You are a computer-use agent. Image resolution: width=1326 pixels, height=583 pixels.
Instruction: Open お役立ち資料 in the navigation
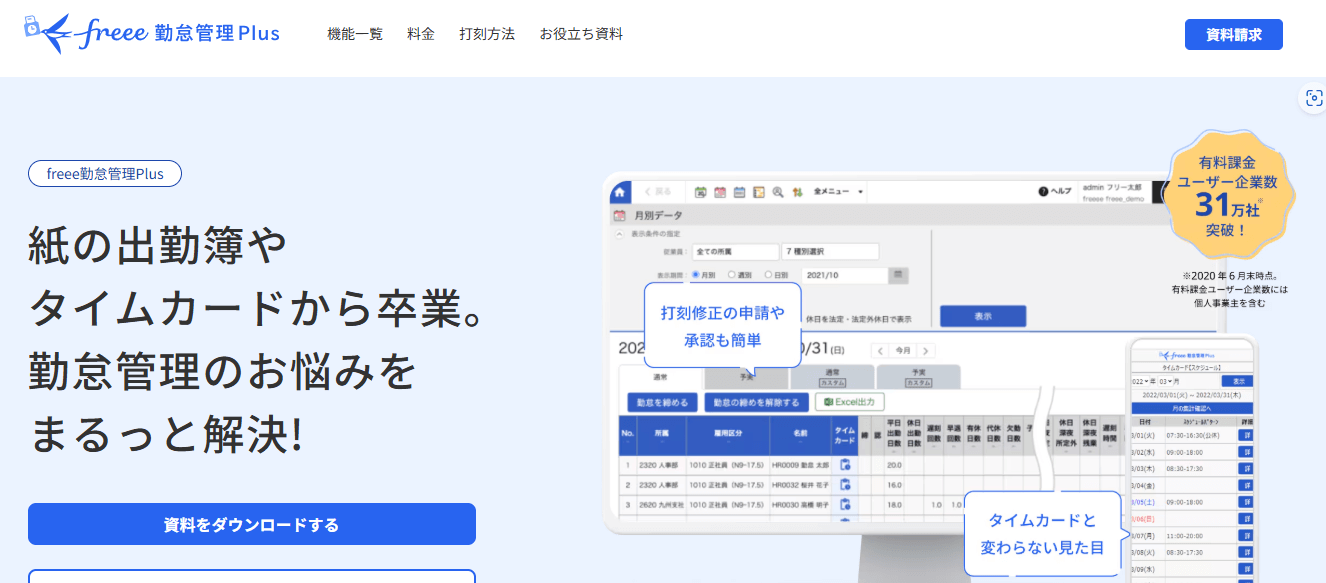(x=581, y=34)
